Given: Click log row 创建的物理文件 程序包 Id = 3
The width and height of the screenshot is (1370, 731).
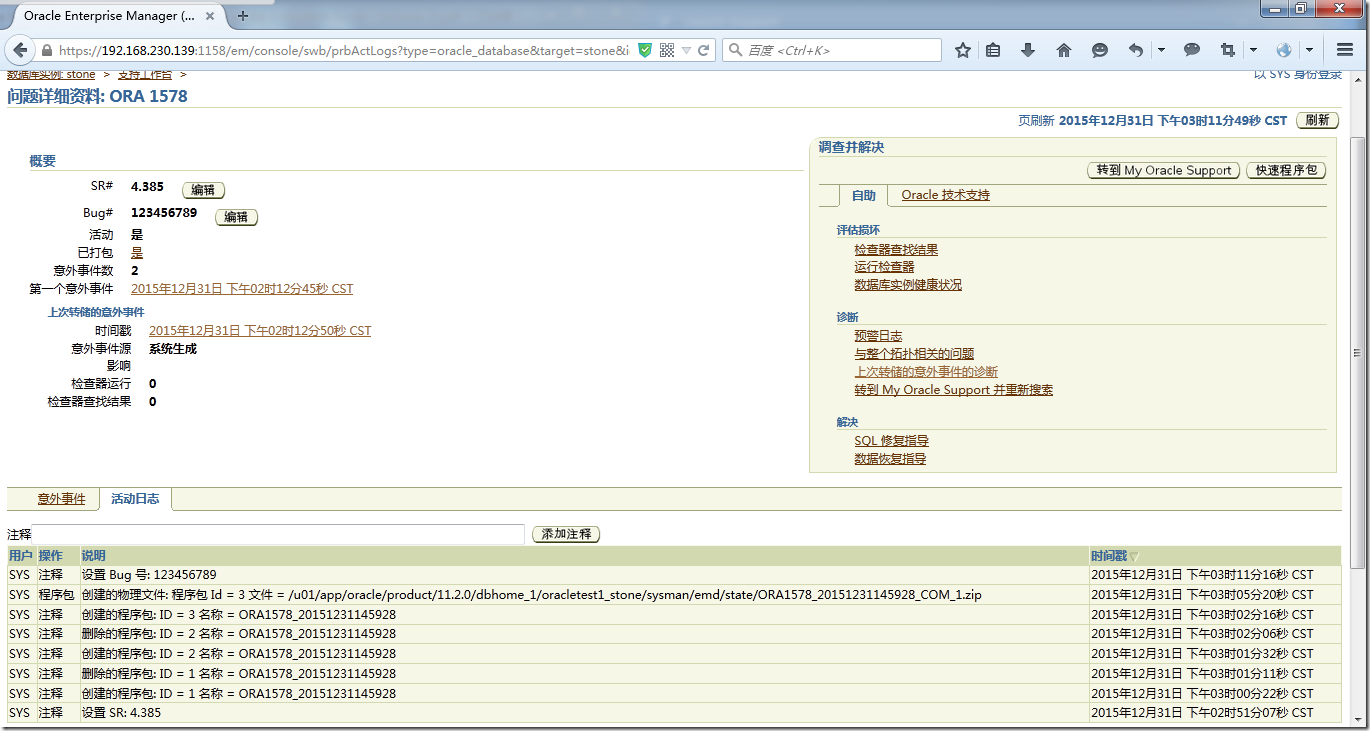Looking at the screenshot, I should point(674,595).
